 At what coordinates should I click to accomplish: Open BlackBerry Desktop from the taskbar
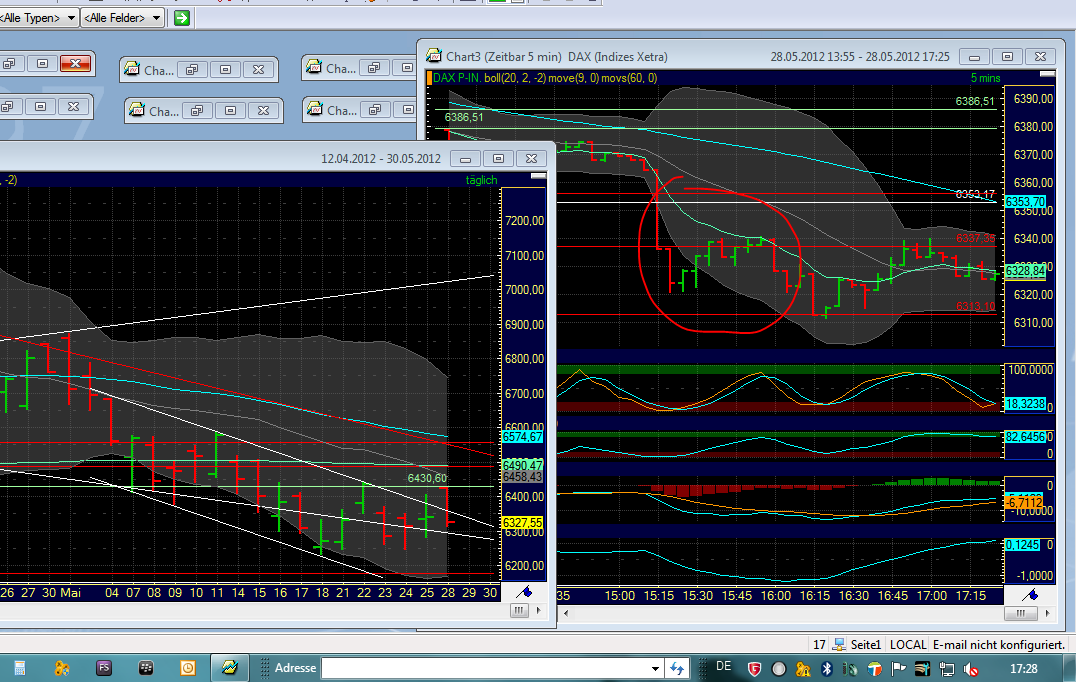(x=146, y=667)
